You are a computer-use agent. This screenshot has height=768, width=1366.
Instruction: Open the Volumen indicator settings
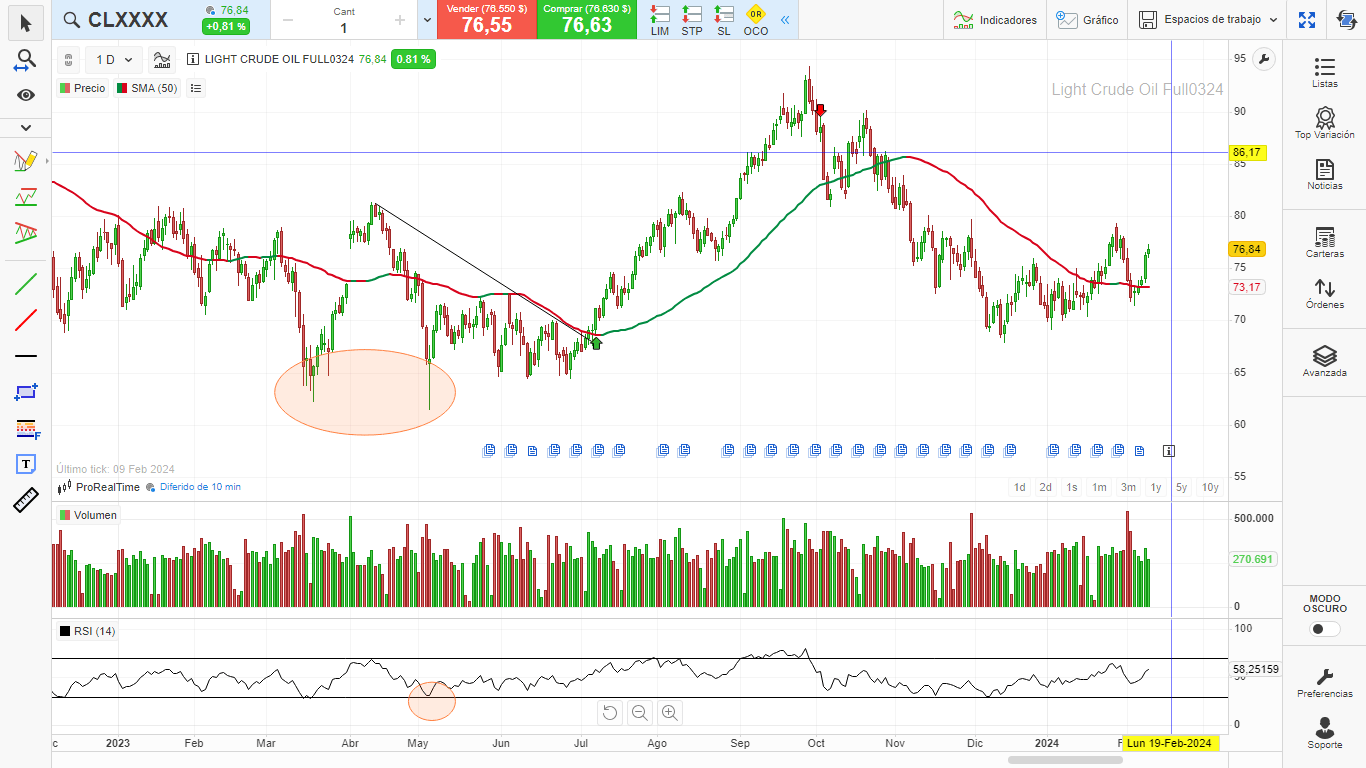click(88, 515)
